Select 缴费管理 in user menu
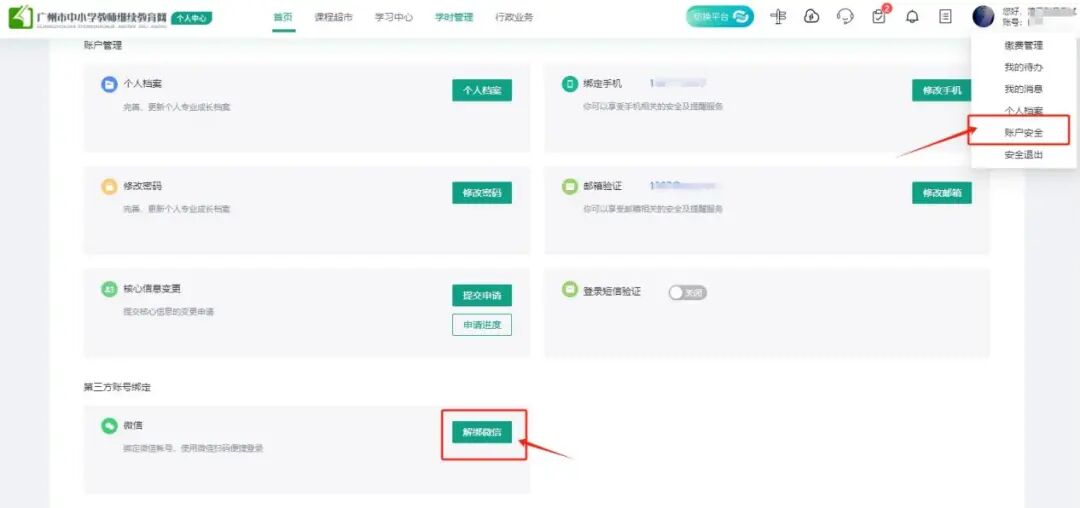Screen dimensions: 1080x508 [1024, 45]
